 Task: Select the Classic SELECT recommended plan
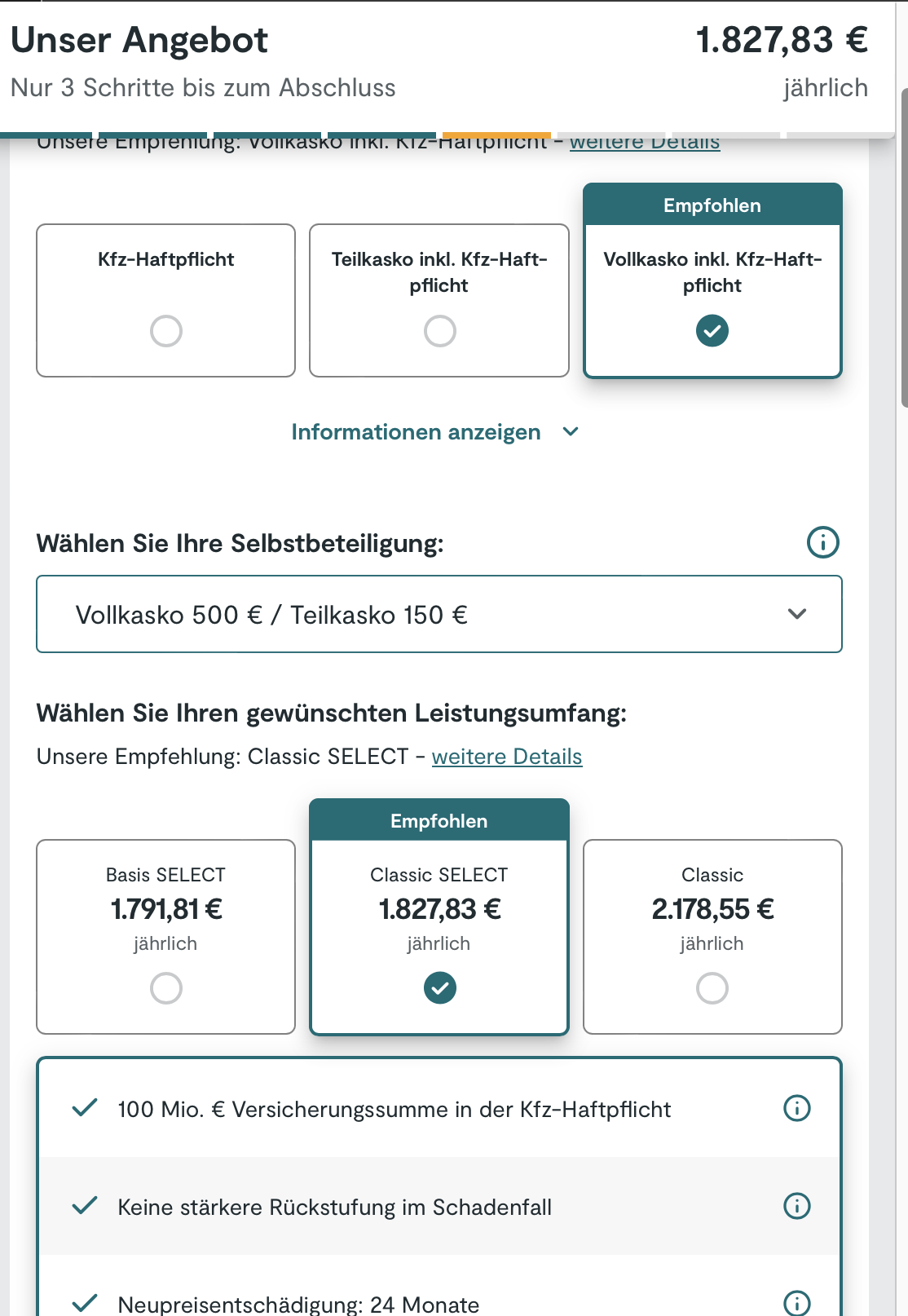[439, 988]
